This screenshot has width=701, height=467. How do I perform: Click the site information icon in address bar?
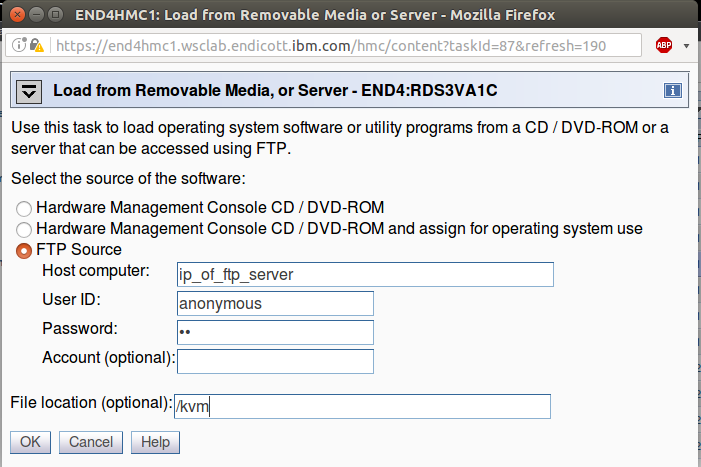pos(18,45)
